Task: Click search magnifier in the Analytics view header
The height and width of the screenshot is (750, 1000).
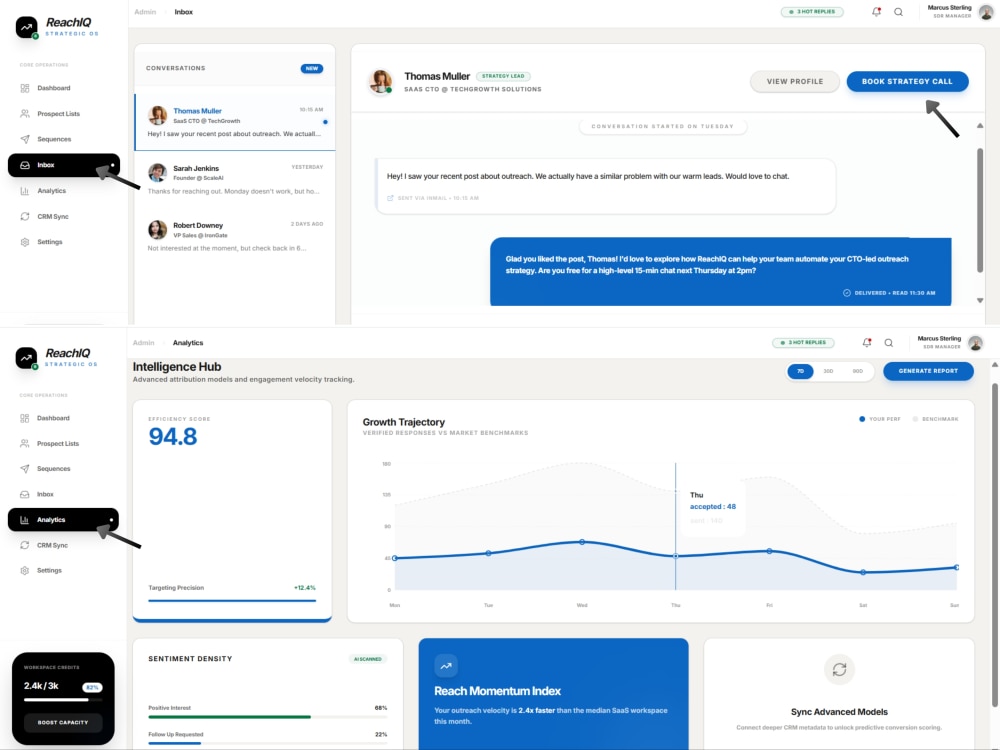Action: tap(888, 342)
